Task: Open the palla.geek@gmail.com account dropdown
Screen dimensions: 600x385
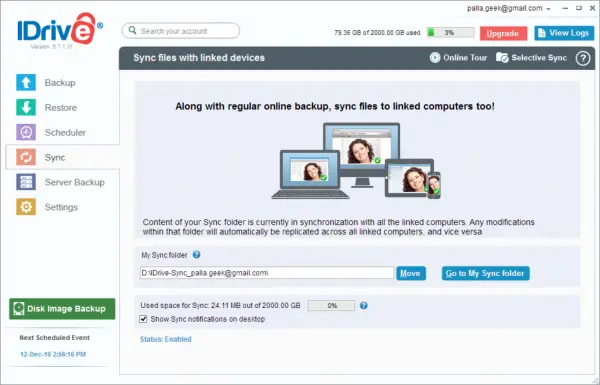Action: (509, 8)
